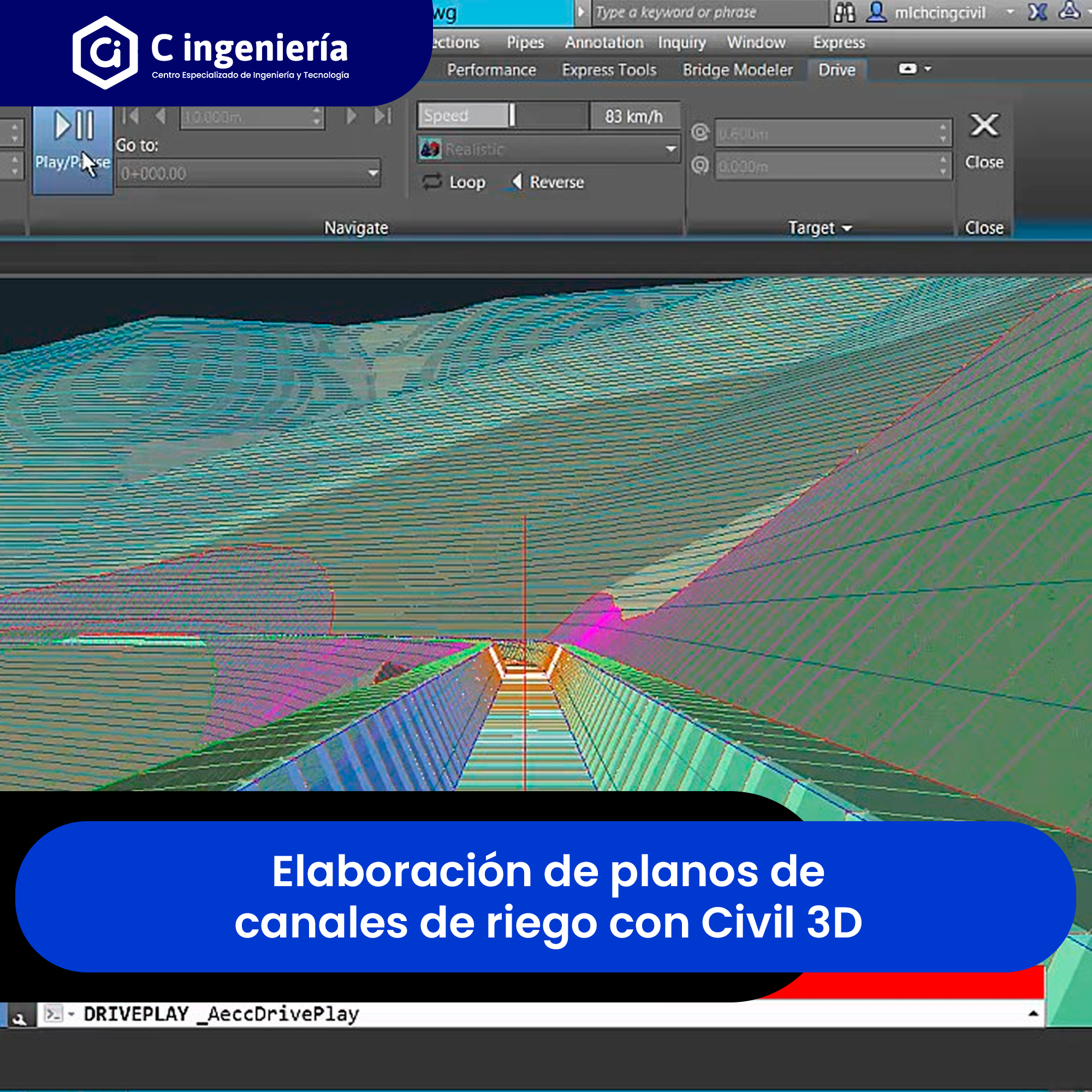The height and width of the screenshot is (1092, 1092).
Task: Click the C ingeniería logo
Action: [x=211, y=52]
